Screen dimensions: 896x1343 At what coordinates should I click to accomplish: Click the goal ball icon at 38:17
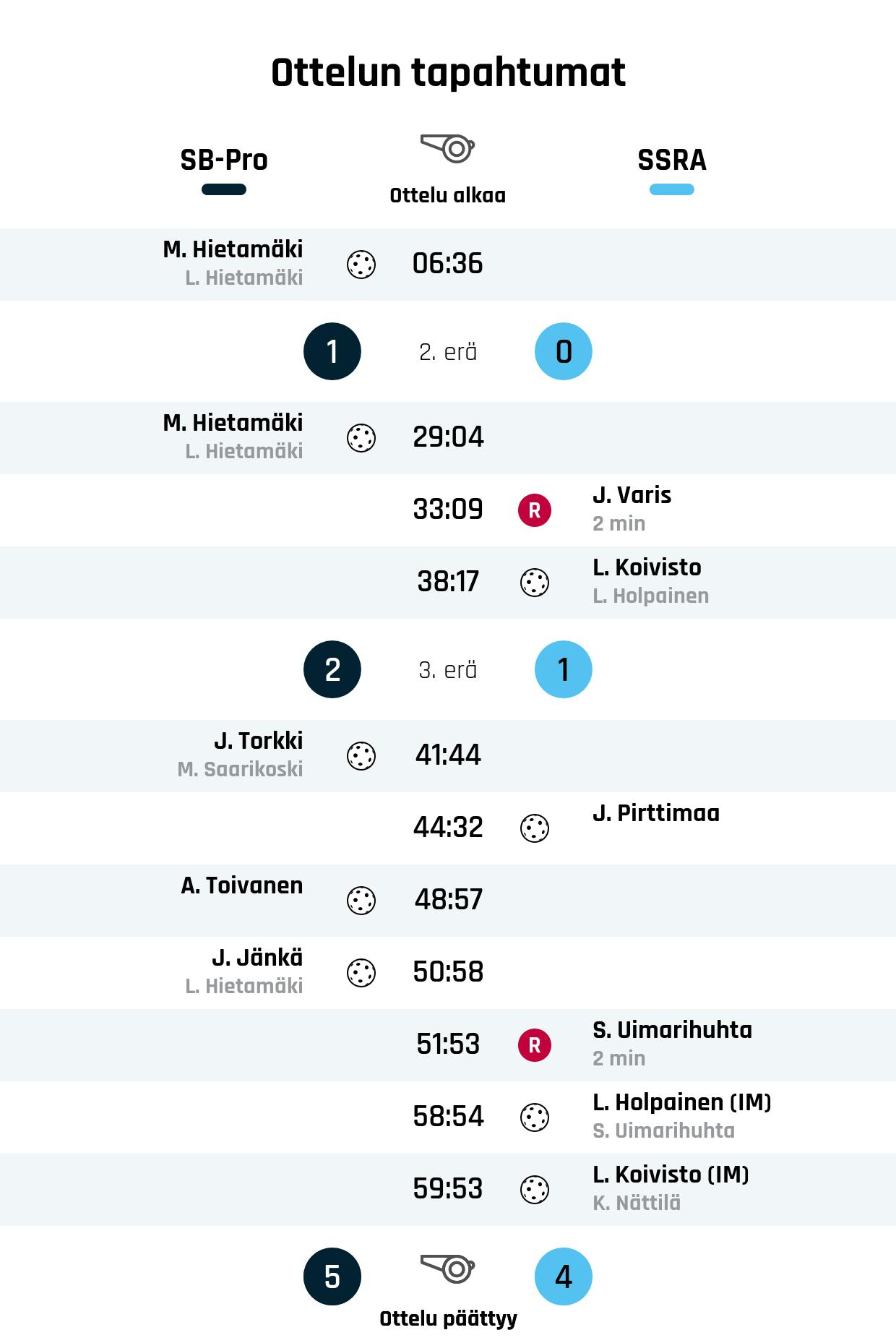click(535, 583)
